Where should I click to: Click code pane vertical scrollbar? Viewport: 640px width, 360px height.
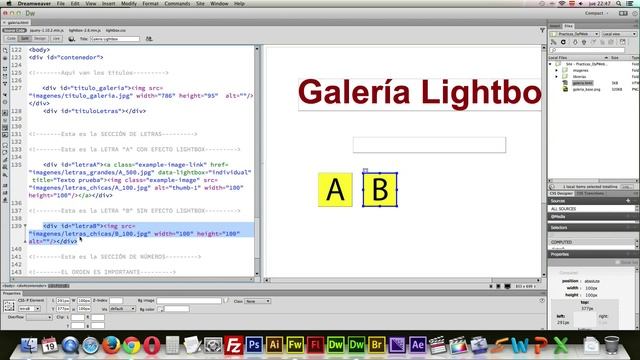pyautogui.click(x=257, y=161)
